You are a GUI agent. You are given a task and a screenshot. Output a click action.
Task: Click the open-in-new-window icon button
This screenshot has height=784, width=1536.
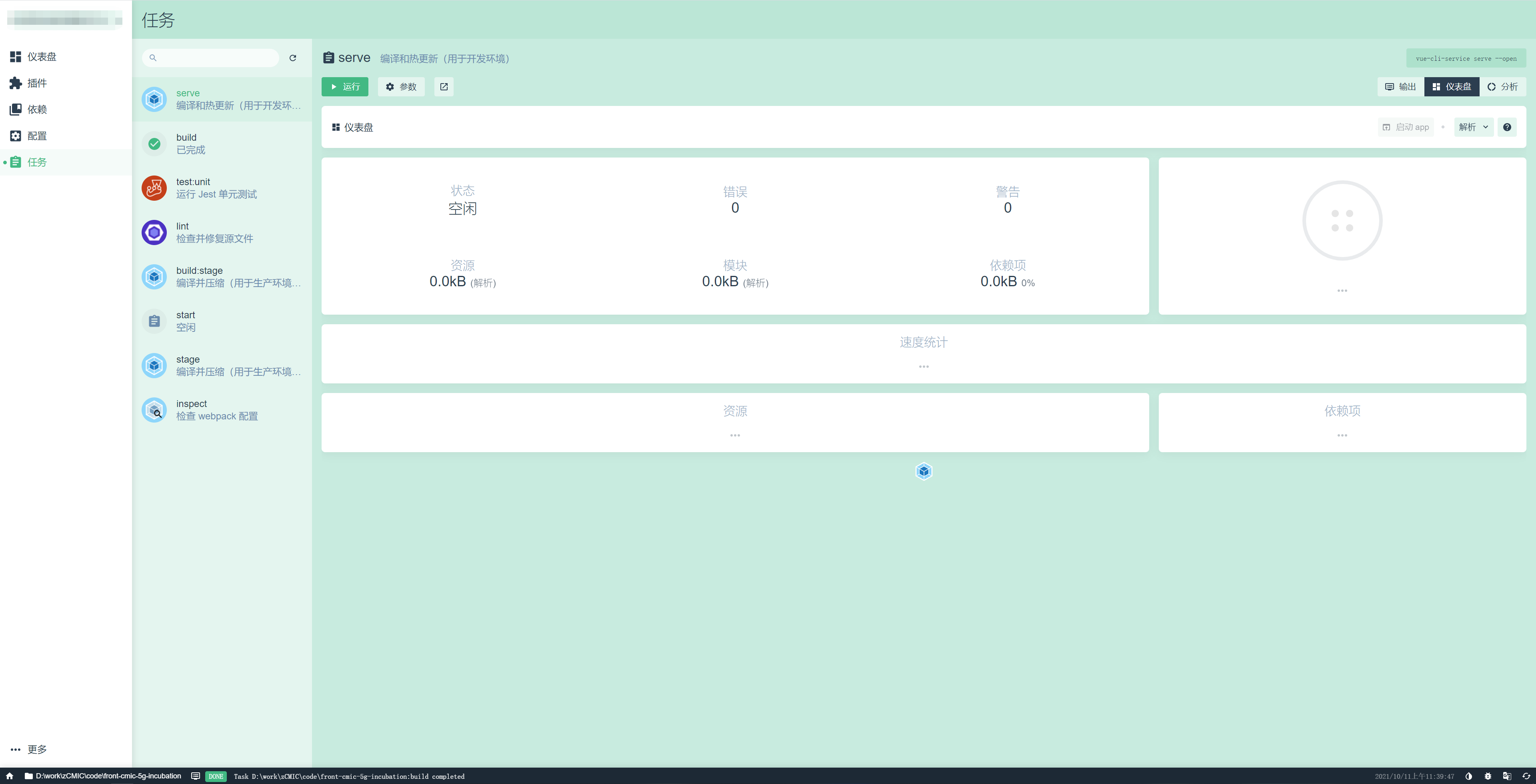(x=444, y=86)
